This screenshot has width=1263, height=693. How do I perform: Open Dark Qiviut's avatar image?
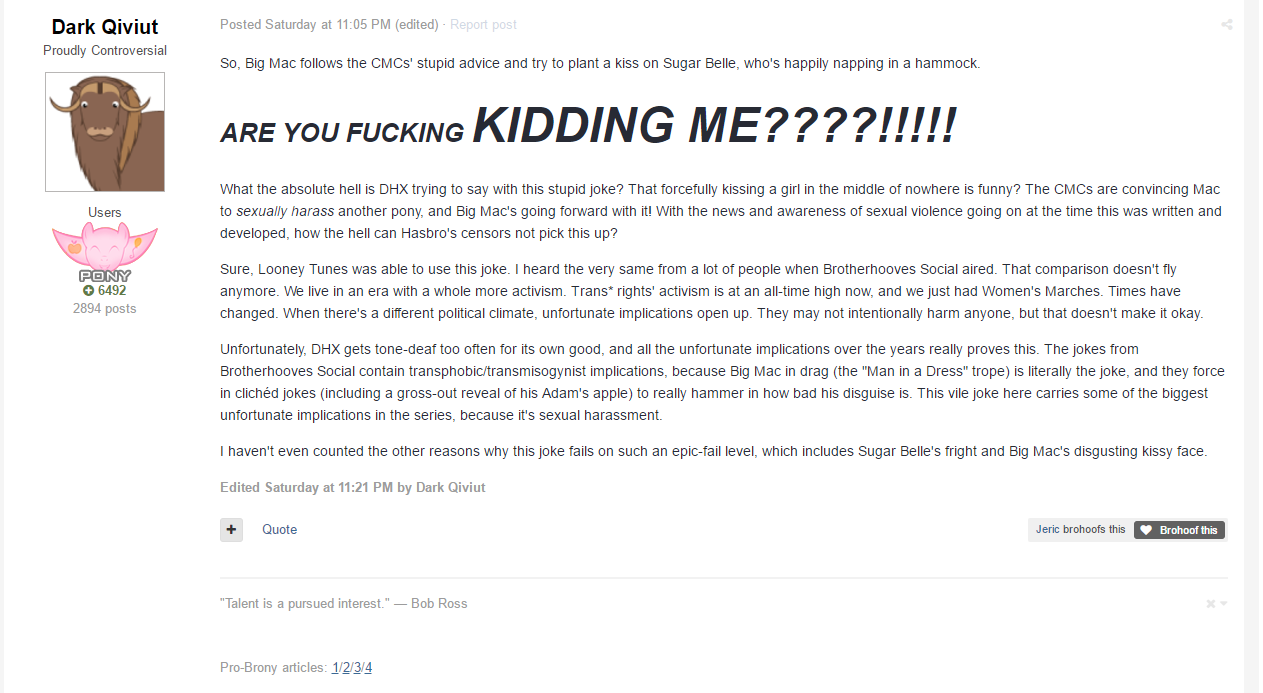point(105,132)
